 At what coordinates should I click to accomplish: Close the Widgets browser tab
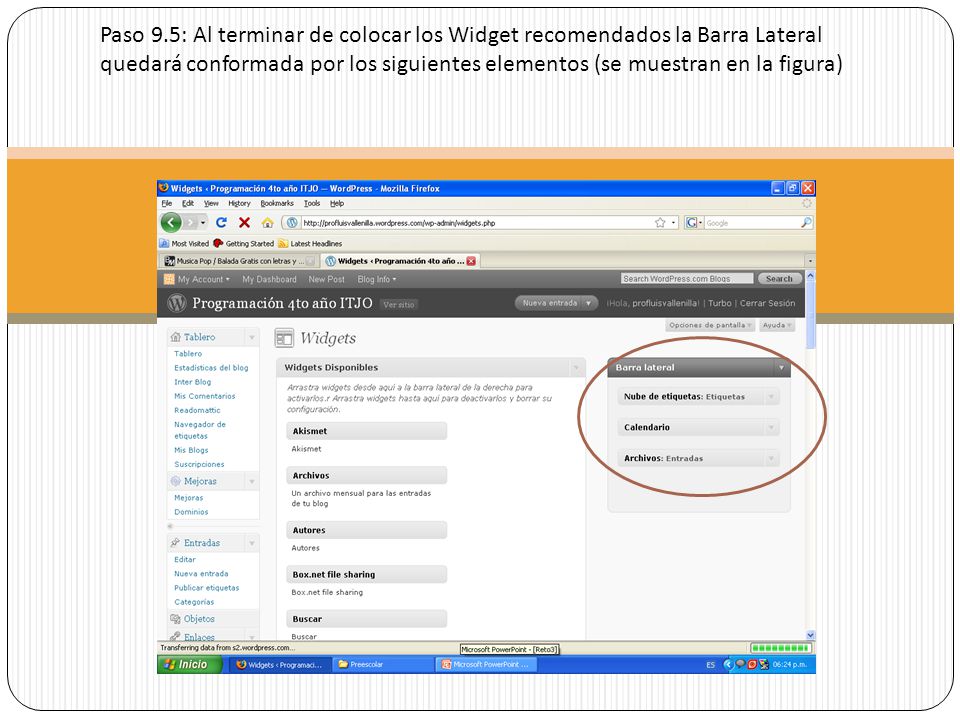tap(471, 261)
